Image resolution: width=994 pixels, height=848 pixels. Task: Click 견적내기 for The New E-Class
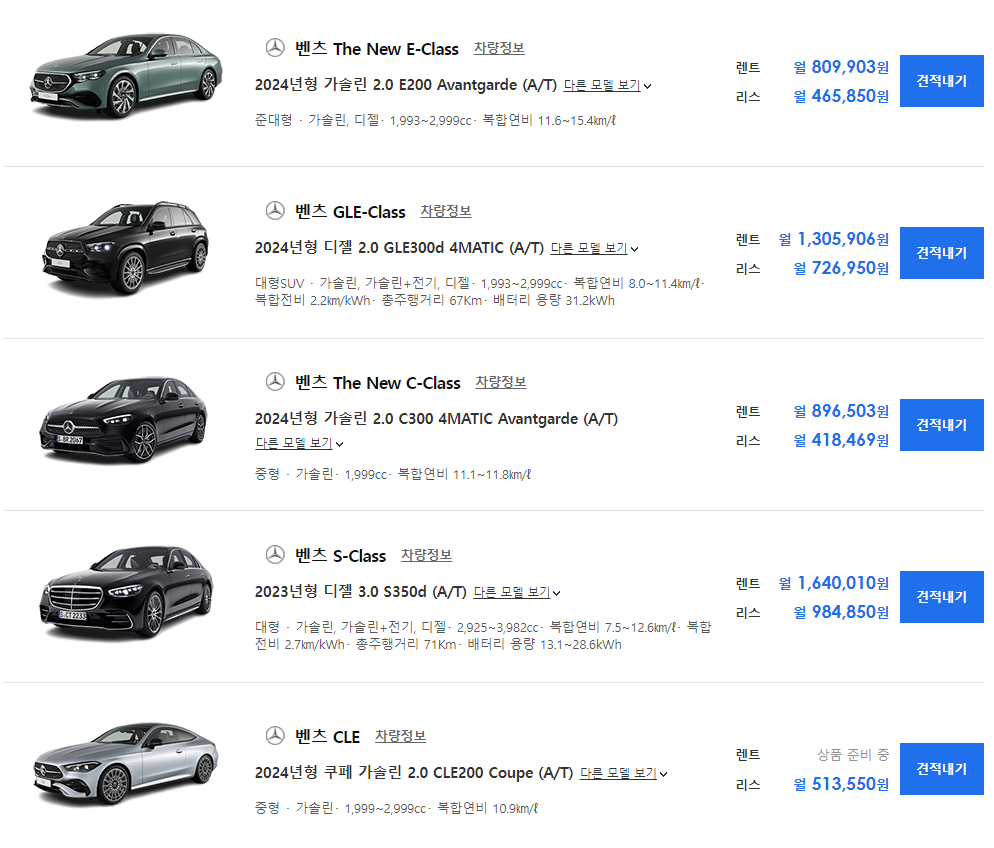click(x=940, y=80)
